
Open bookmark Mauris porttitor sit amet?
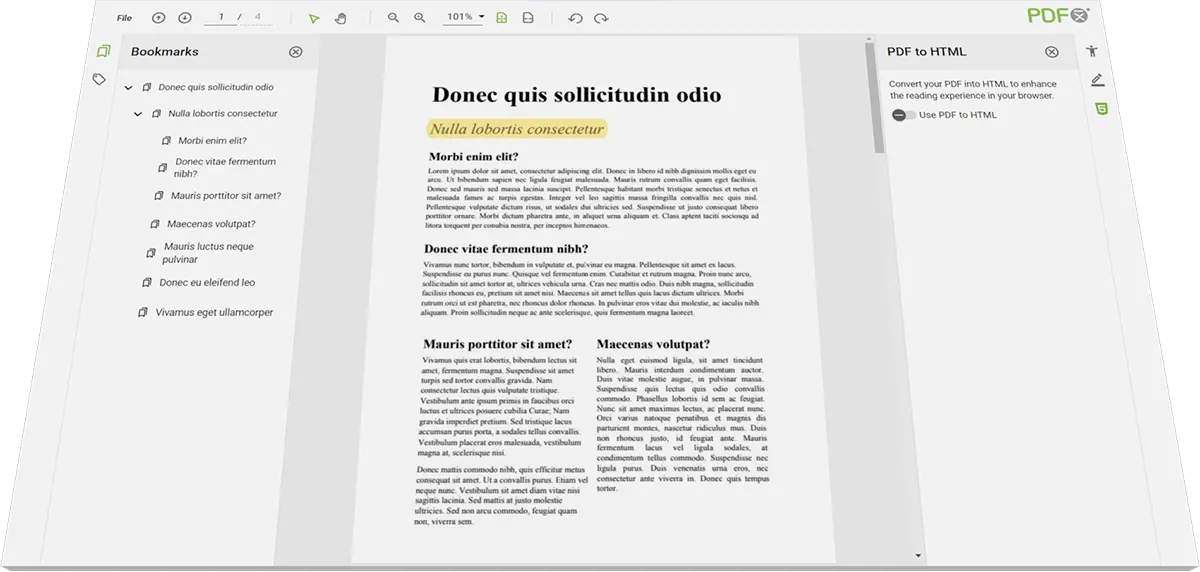coord(225,196)
